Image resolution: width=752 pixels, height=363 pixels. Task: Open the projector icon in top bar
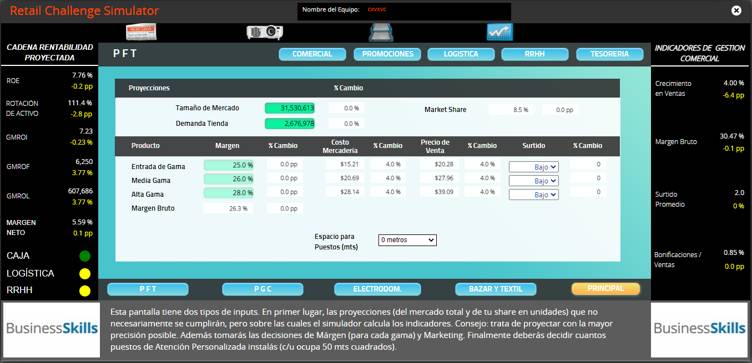[x=265, y=32]
